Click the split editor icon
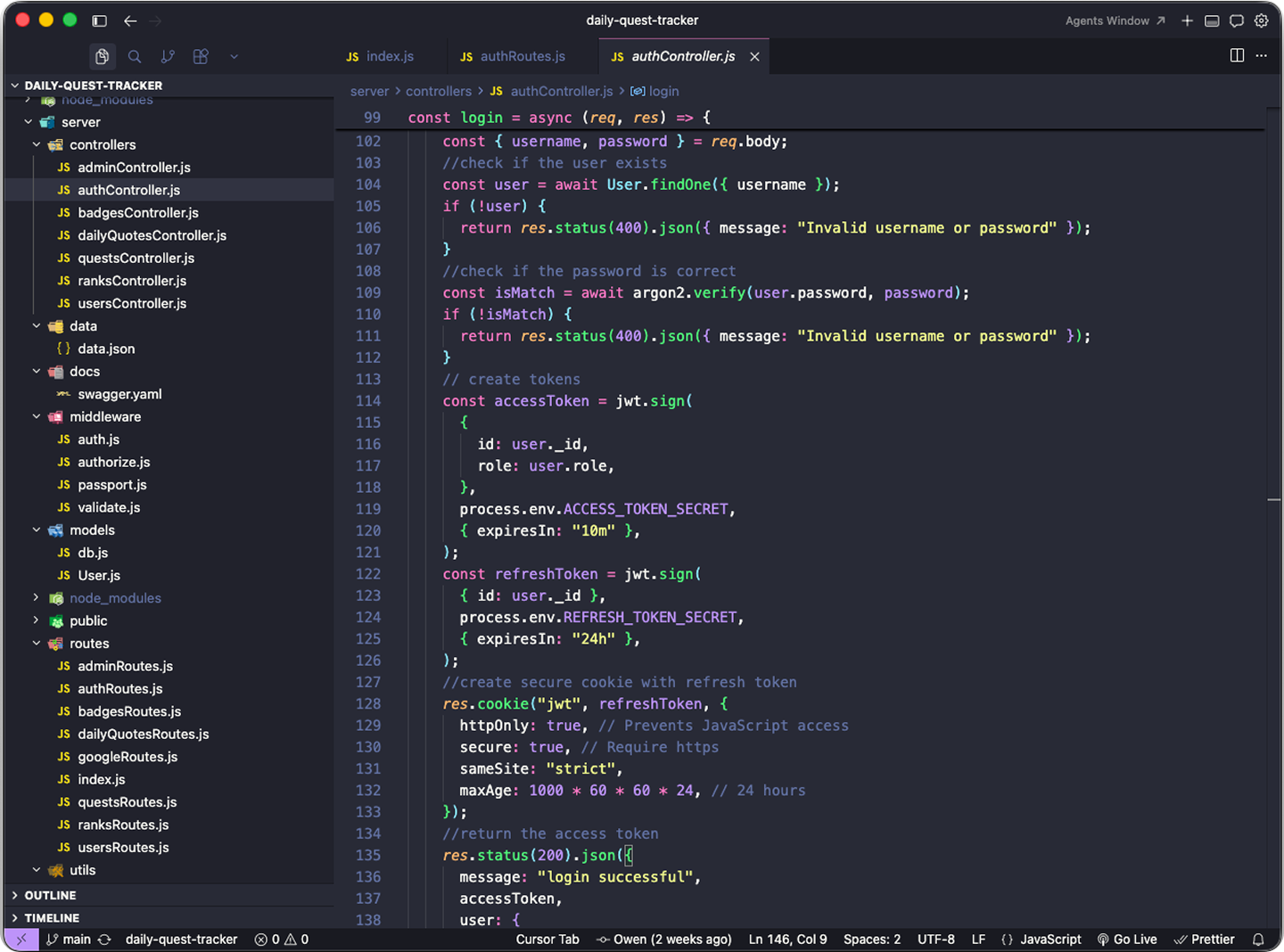 click(x=1237, y=55)
